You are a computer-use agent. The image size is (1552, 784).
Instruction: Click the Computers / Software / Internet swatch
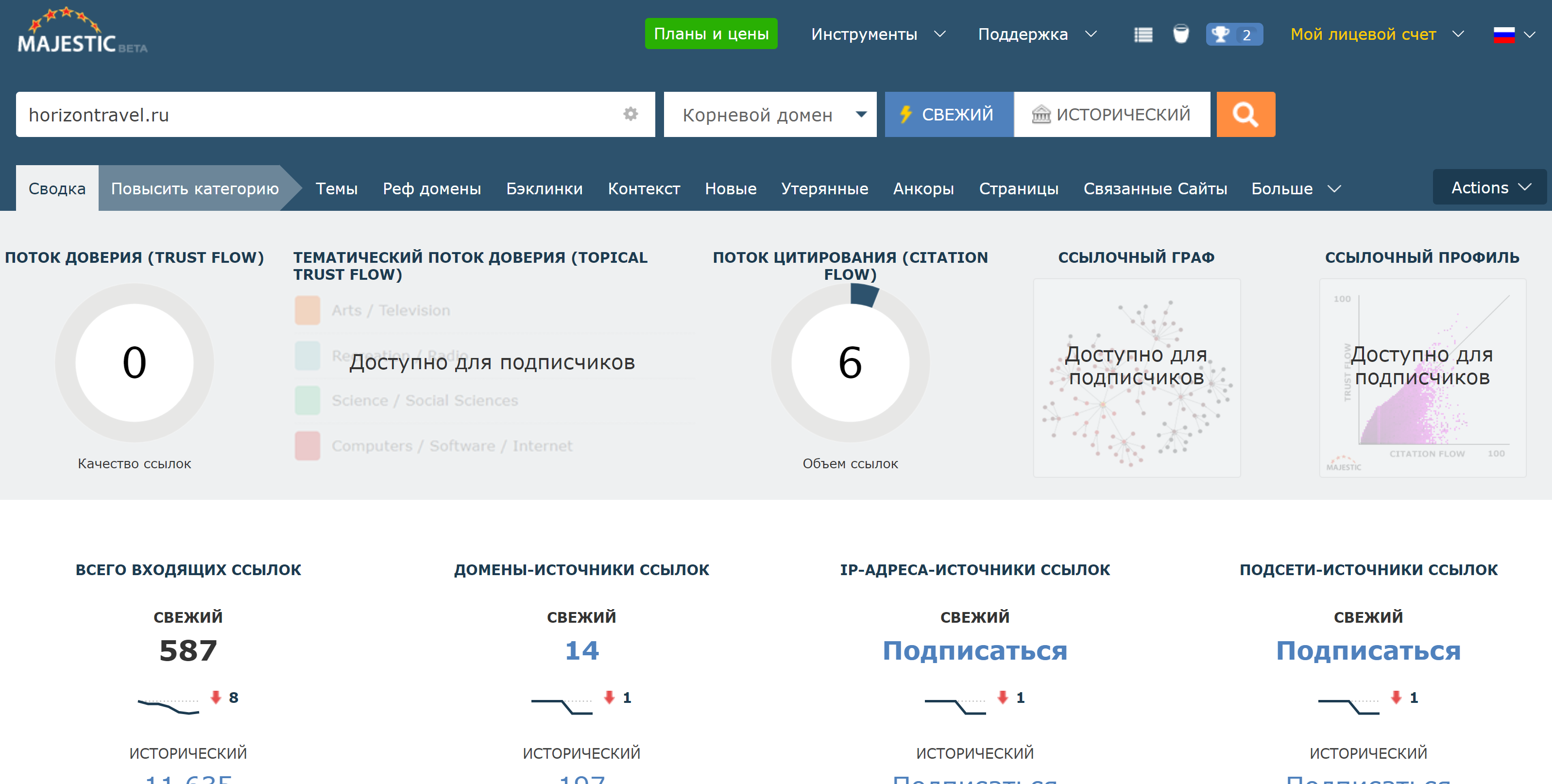point(307,445)
